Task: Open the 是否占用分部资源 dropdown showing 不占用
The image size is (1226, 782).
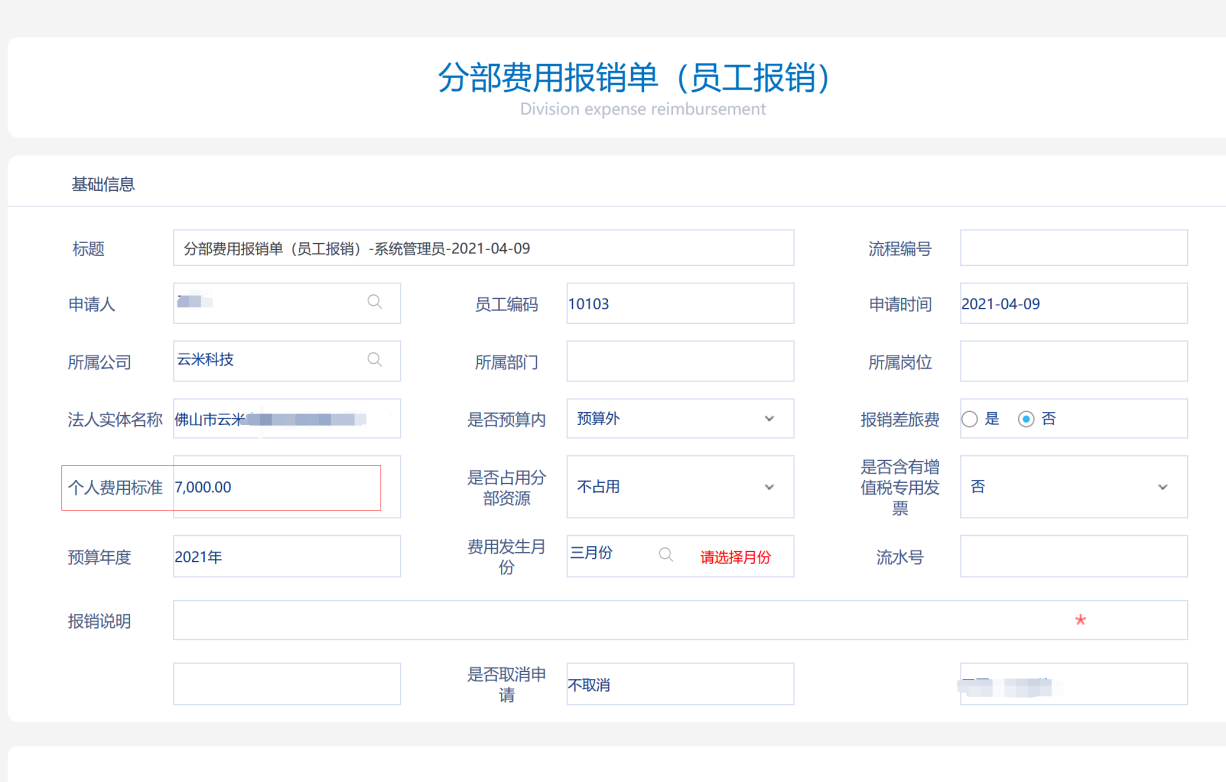Action: (x=680, y=487)
